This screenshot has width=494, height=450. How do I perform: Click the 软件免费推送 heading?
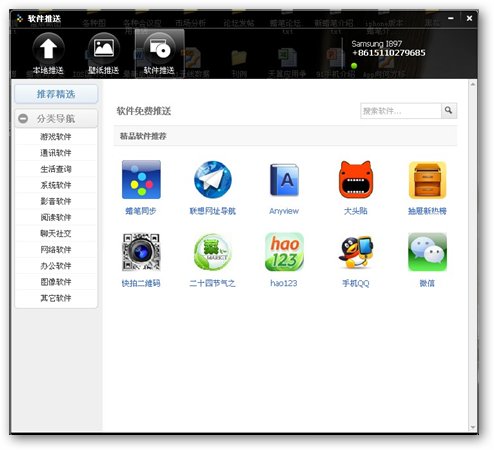coord(144,111)
